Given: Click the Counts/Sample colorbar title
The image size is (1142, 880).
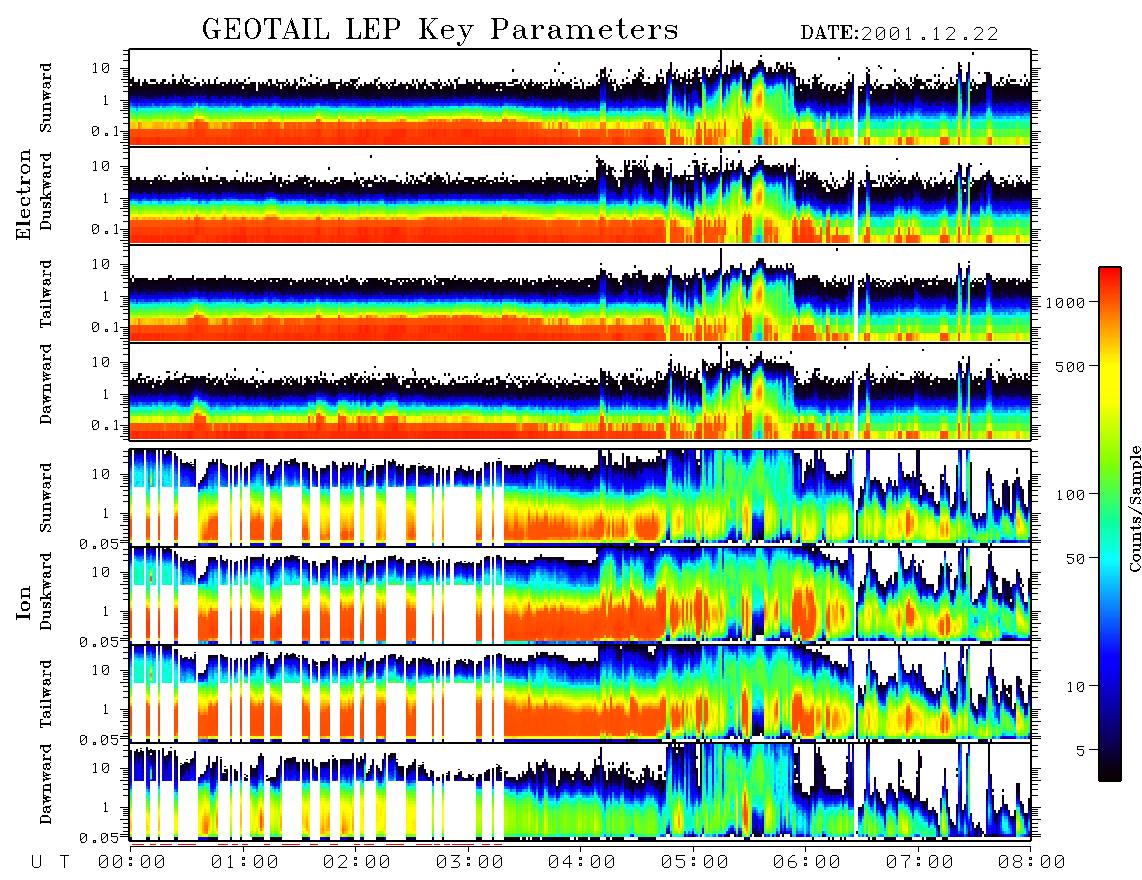Looking at the screenshot, I should [x=1134, y=508].
